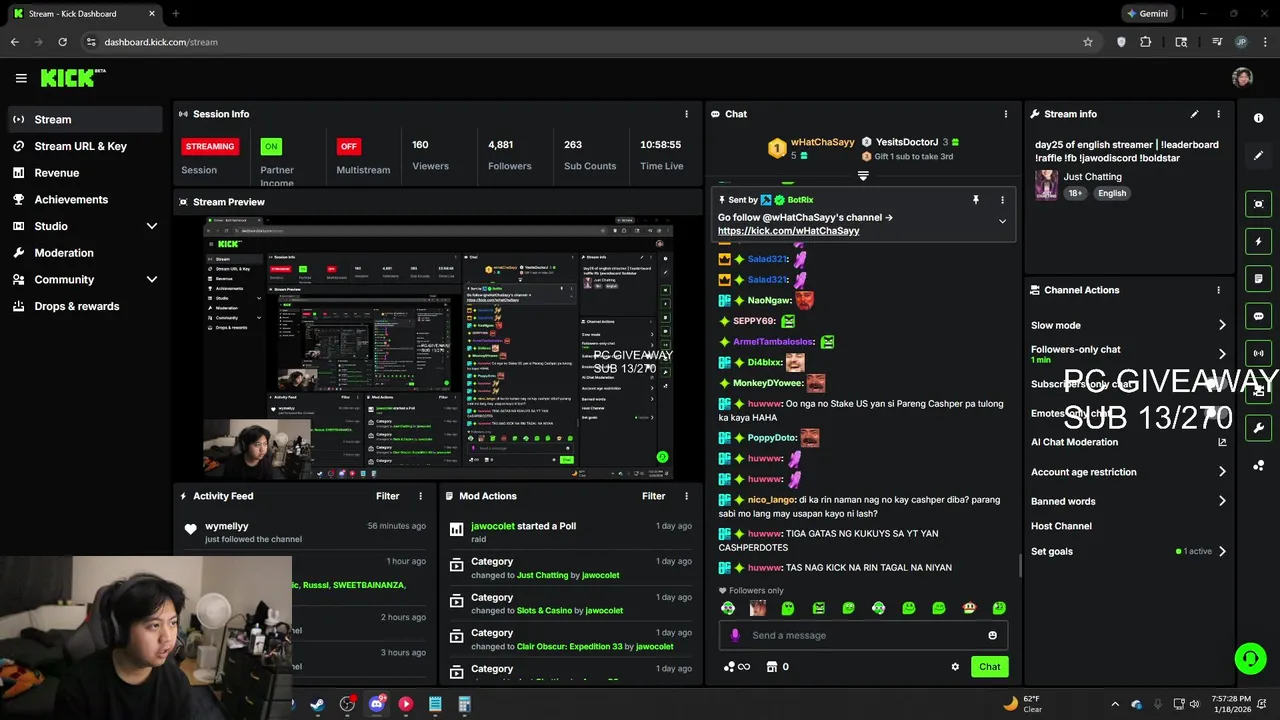
Task: Click the Just Chatting stream category
Action: pos(1092,177)
